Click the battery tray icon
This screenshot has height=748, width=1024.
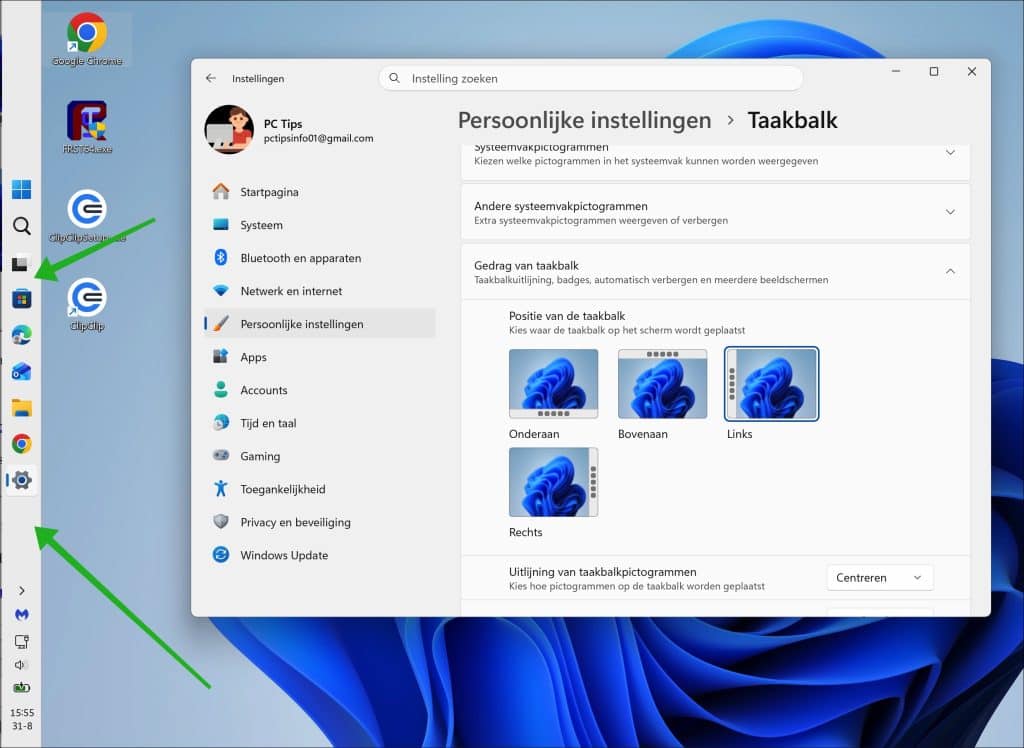click(x=22, y=687)
